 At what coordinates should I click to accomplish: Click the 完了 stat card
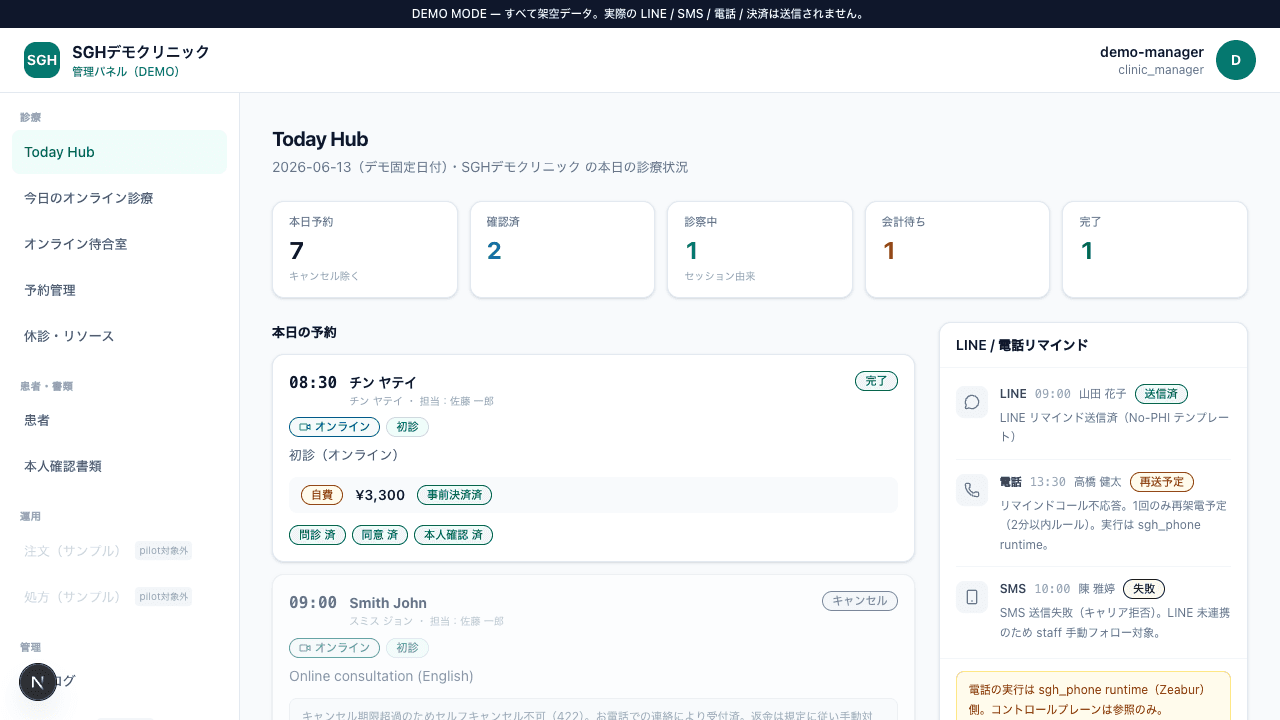click(1155, 250)
